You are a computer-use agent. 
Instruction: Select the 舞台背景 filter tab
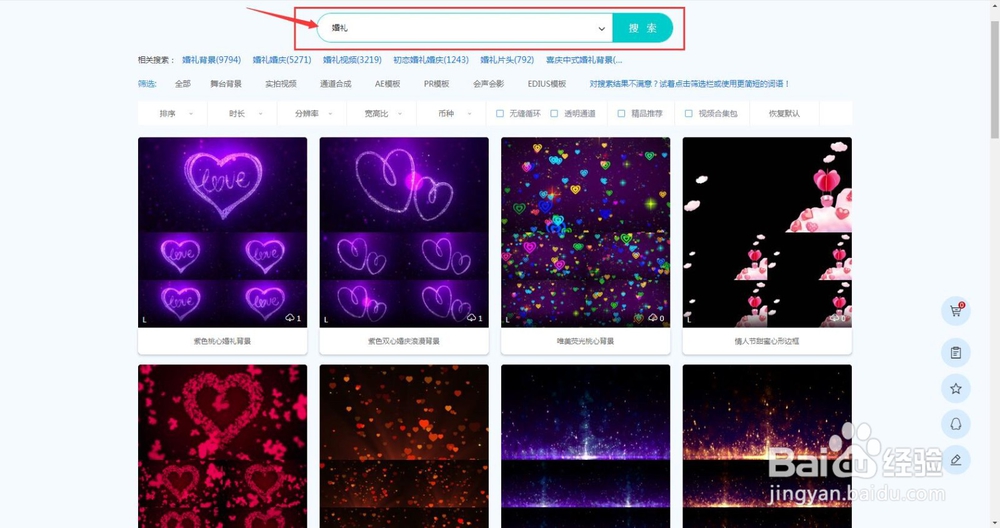[226, 84]
